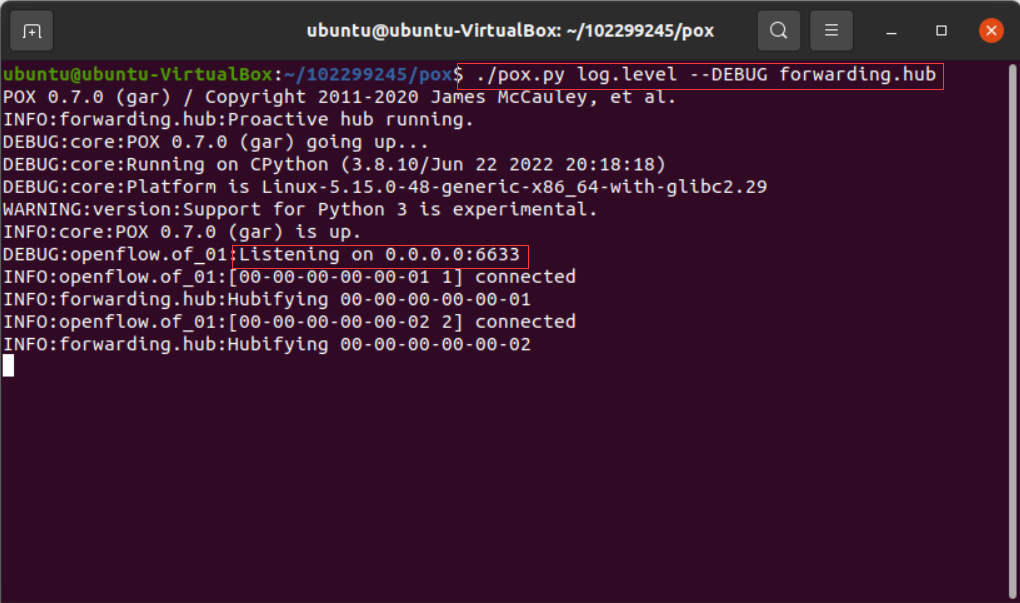Click the white terminal cursor block
Viewport: 1020px width, 603px height.
click(8, 366)
